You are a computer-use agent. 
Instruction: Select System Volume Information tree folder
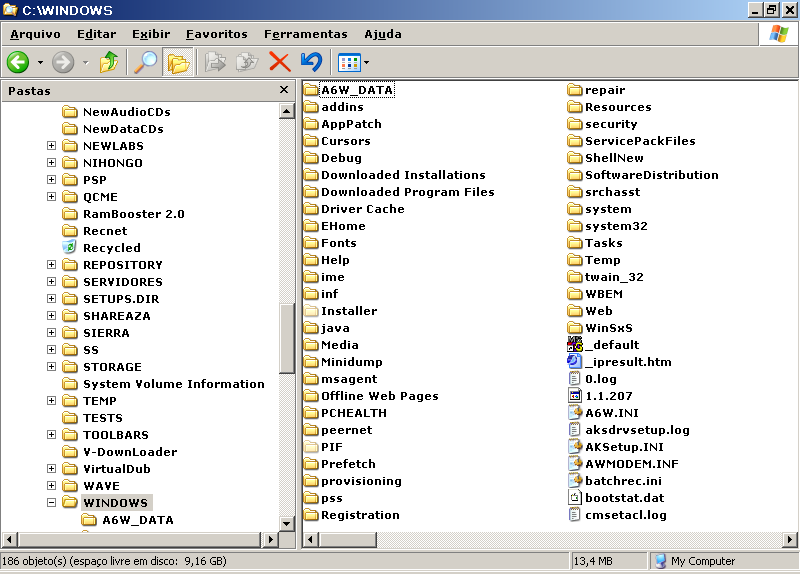163,384
